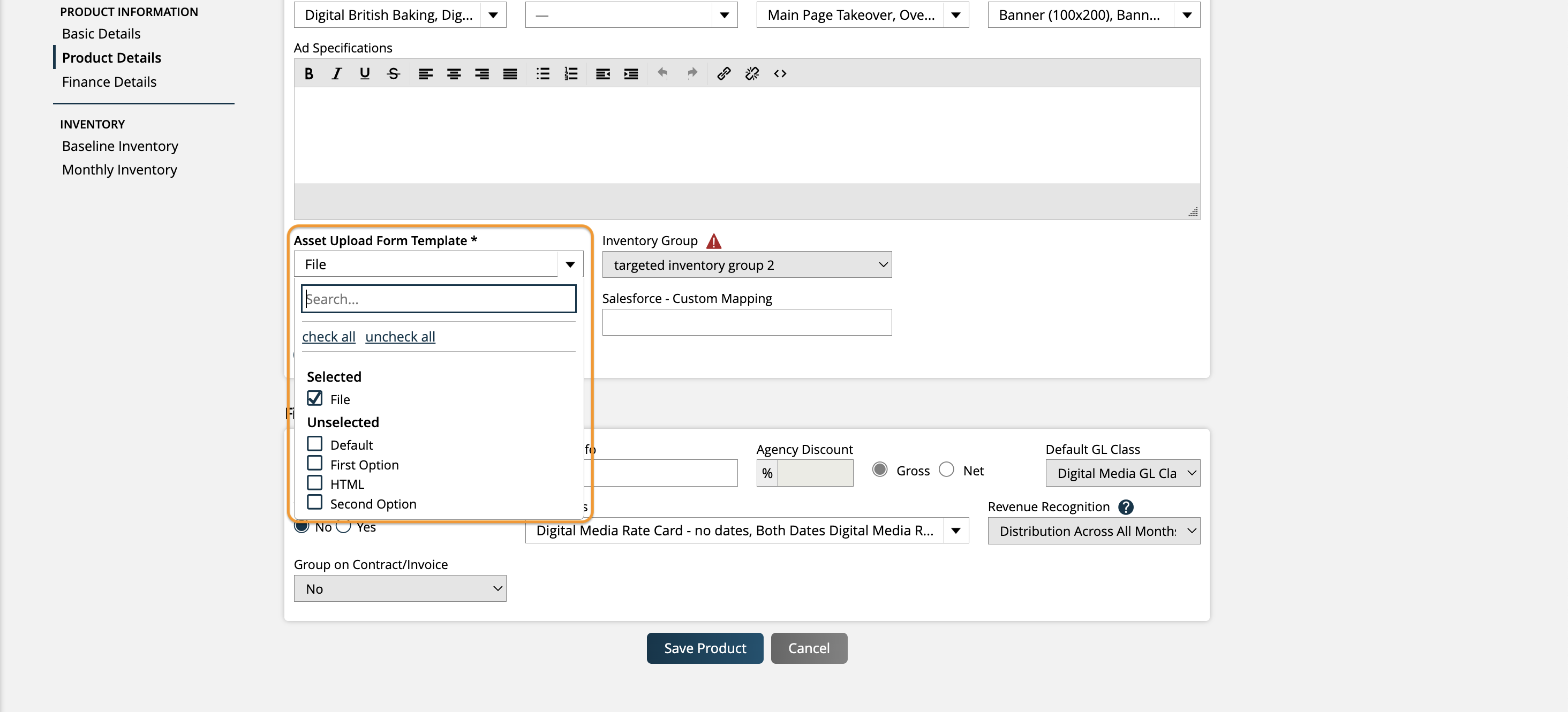Image resolution: width=1568 pixels, height=712 pixels.
Task: Go to Finance Details section
Action: (x=109, y=81)
